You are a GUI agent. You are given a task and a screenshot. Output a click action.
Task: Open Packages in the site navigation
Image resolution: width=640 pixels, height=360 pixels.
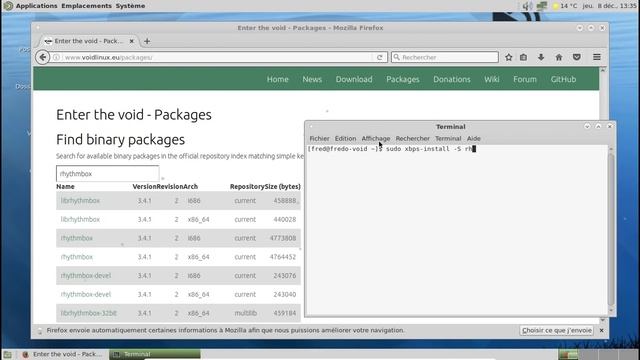click(x=402, y=79)
